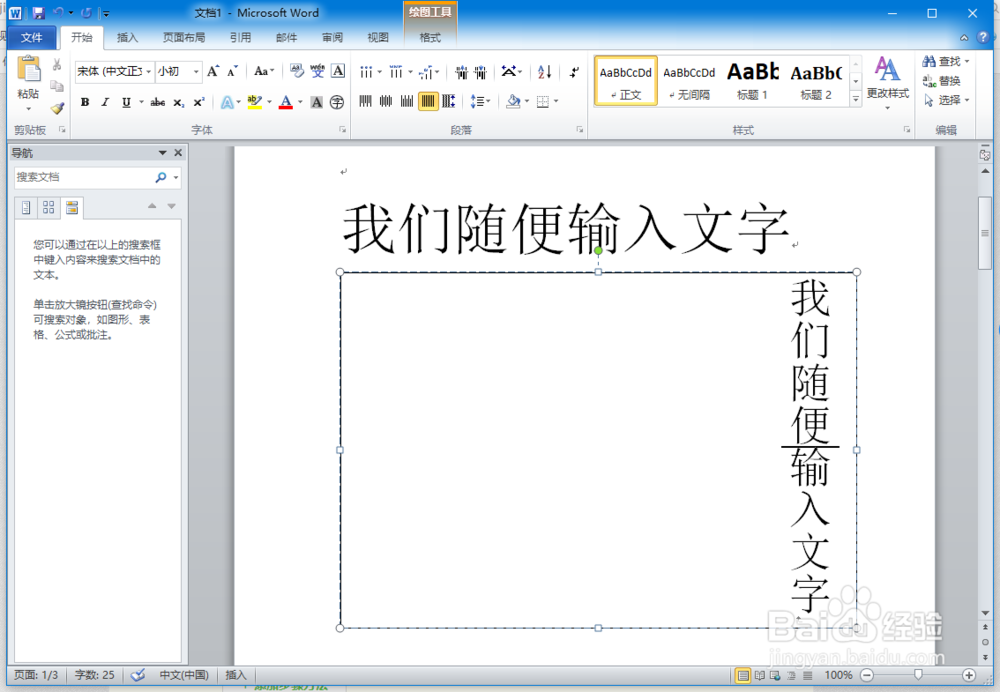Image resolution: width=1000 pixels, height=692 pixels.
Task: Apply the 标题 1 heading style
Action: [x=753, y=80]
